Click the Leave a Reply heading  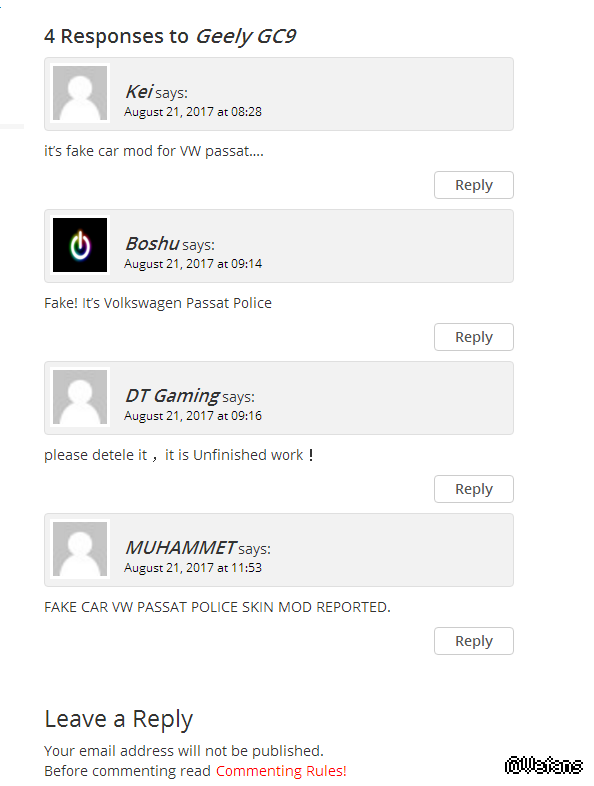tap(119, 719)
